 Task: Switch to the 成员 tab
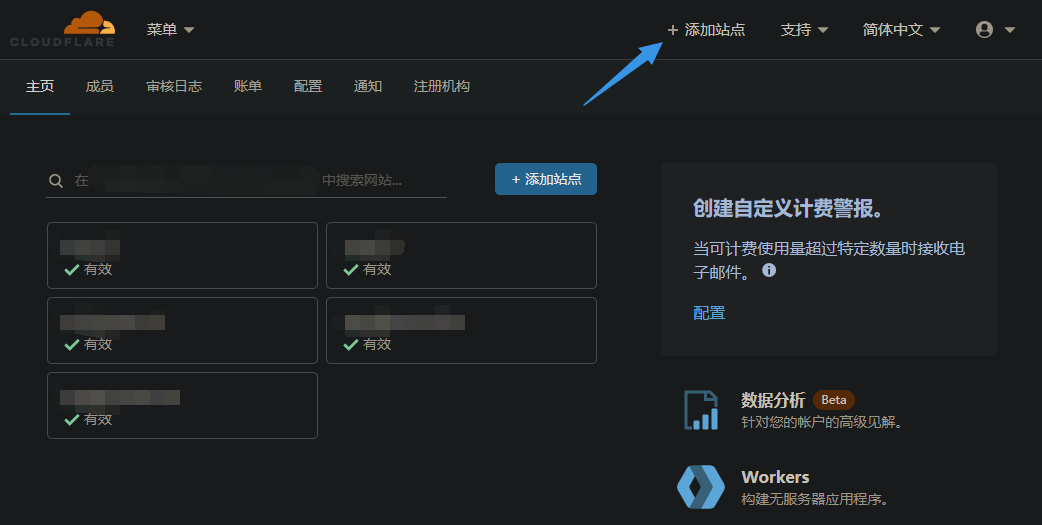point(100,87)
